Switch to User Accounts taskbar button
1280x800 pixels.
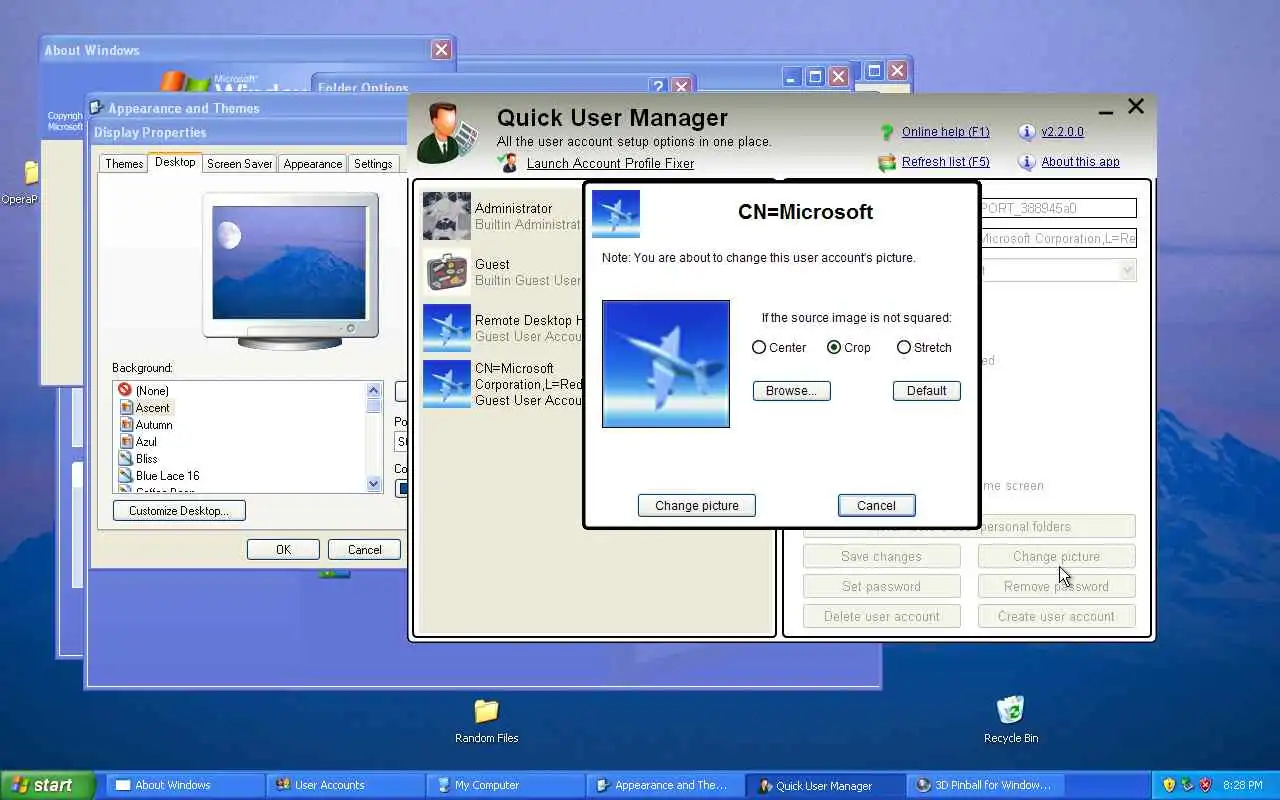(x=344, y=785)
